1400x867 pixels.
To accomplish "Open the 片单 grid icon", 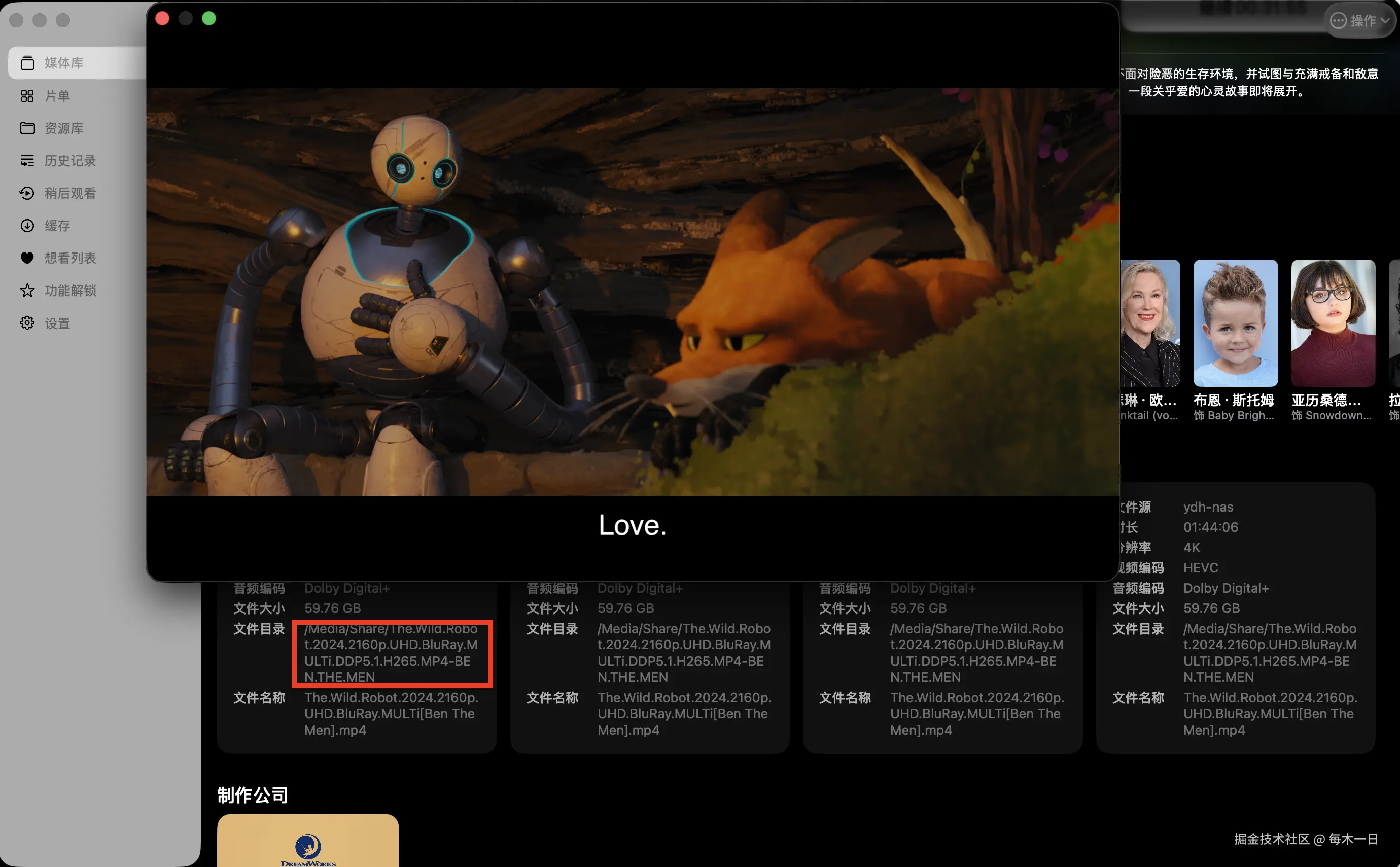I will point(27,96).
